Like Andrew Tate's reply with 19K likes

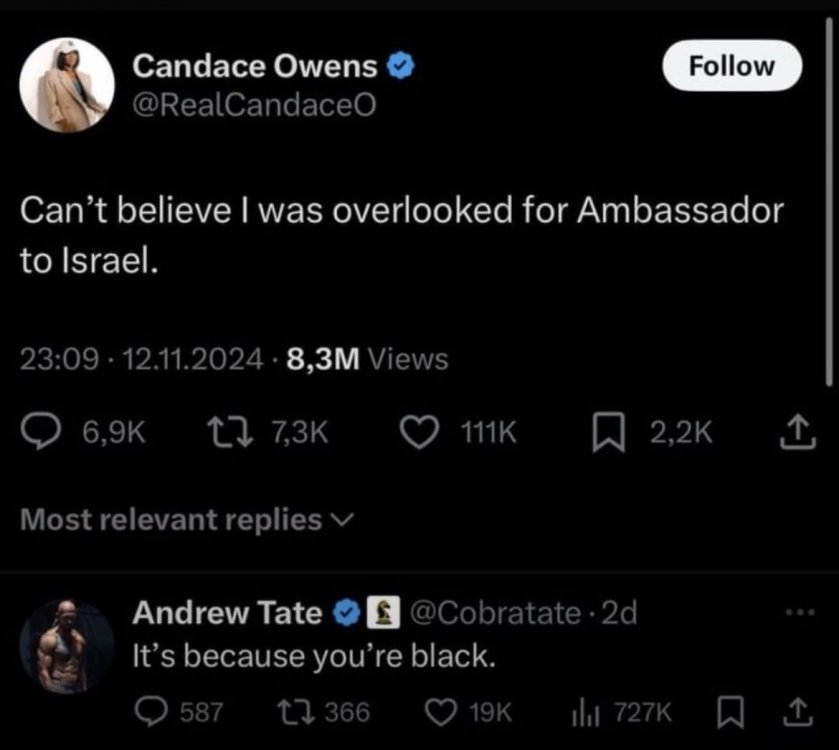tap(440, 713)
